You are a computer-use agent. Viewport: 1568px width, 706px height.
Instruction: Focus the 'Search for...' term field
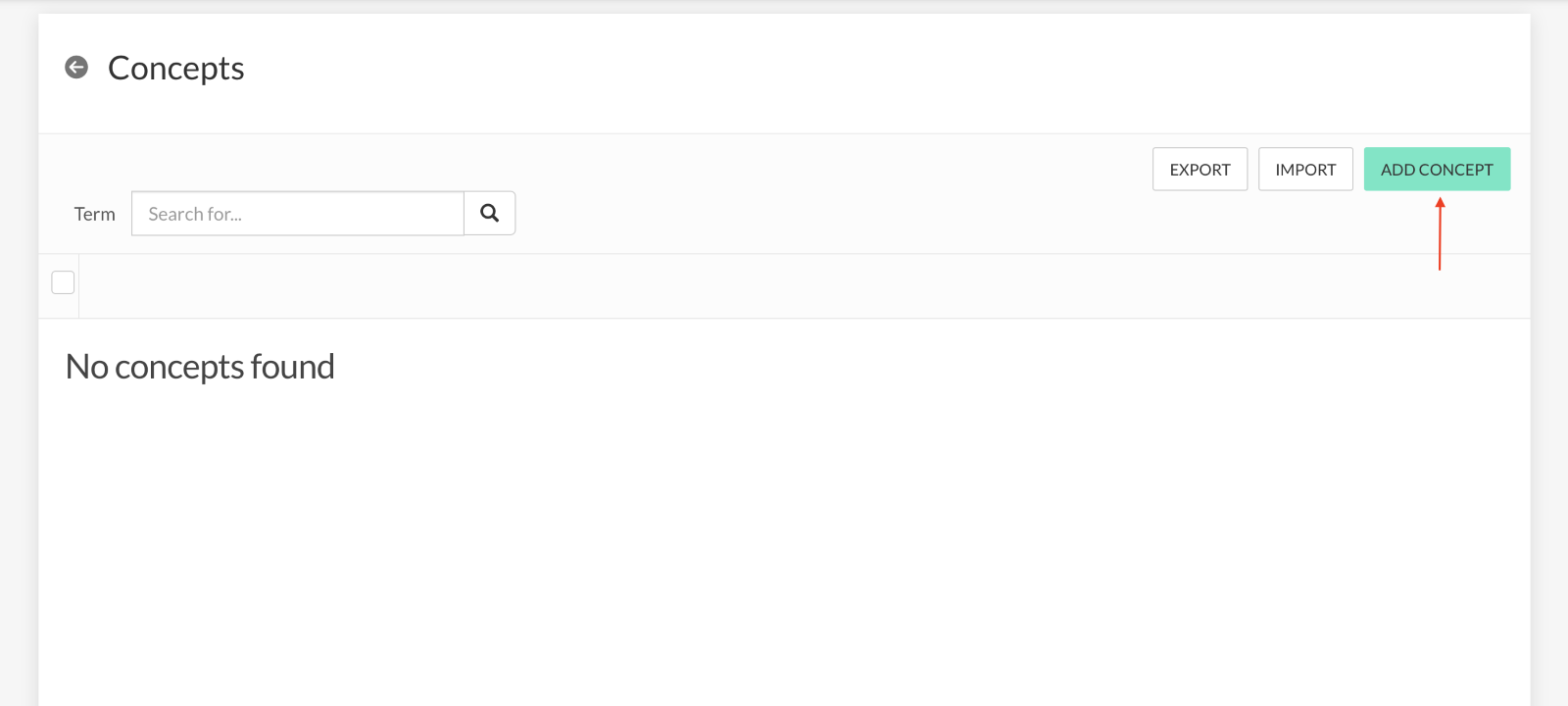pyautogui.click(x=298, y=213)
